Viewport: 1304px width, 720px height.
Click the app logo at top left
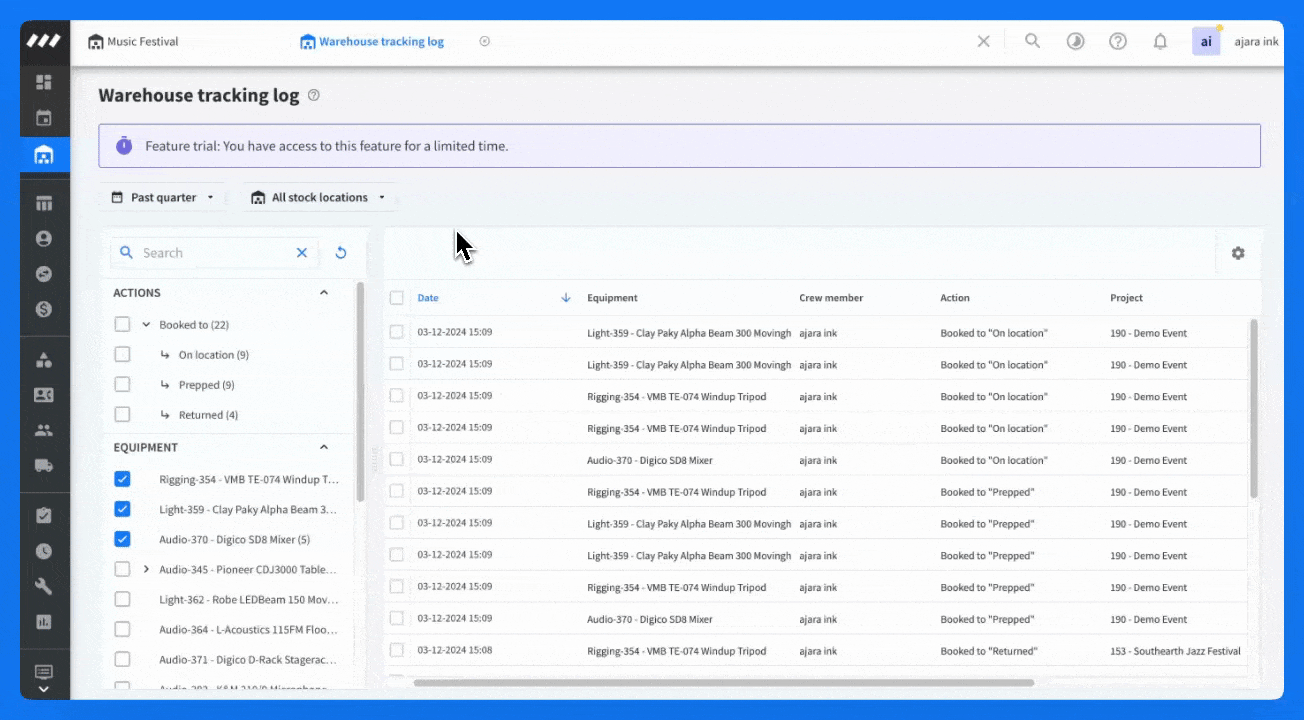tap(44, 41)
